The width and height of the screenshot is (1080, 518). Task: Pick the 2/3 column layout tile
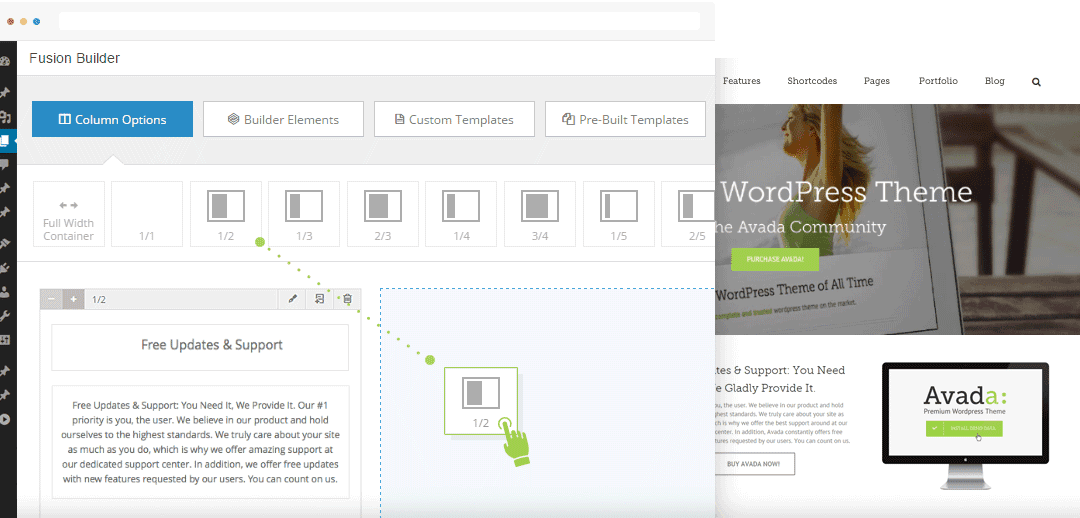tap(383, 214)
